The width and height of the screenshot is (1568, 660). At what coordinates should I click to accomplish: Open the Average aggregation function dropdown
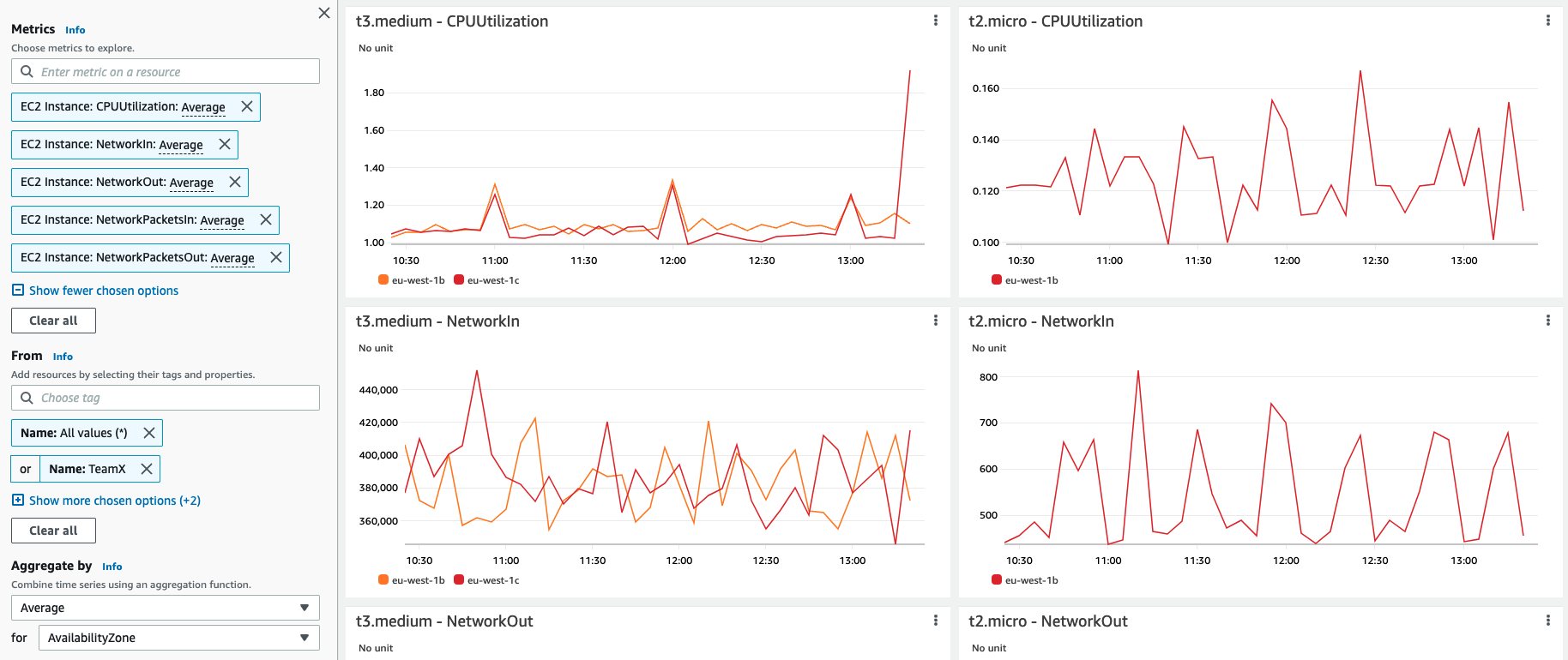click(166, 608)
